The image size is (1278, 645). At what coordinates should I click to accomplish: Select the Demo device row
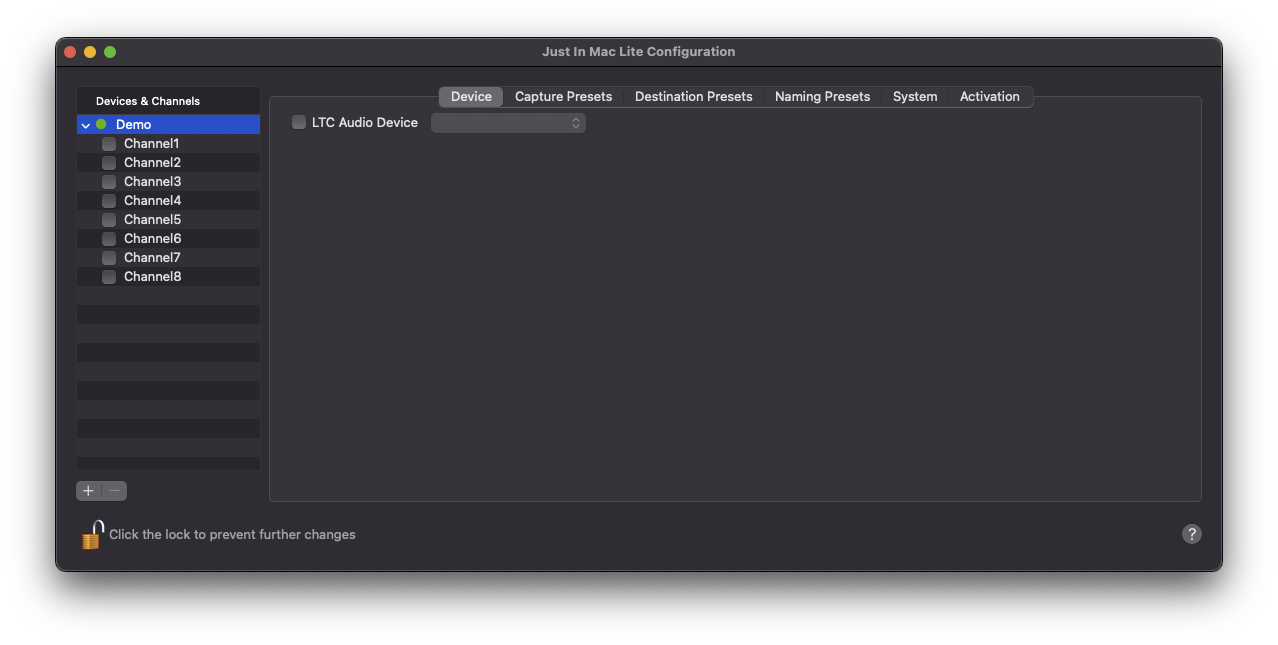pos(168,125)
